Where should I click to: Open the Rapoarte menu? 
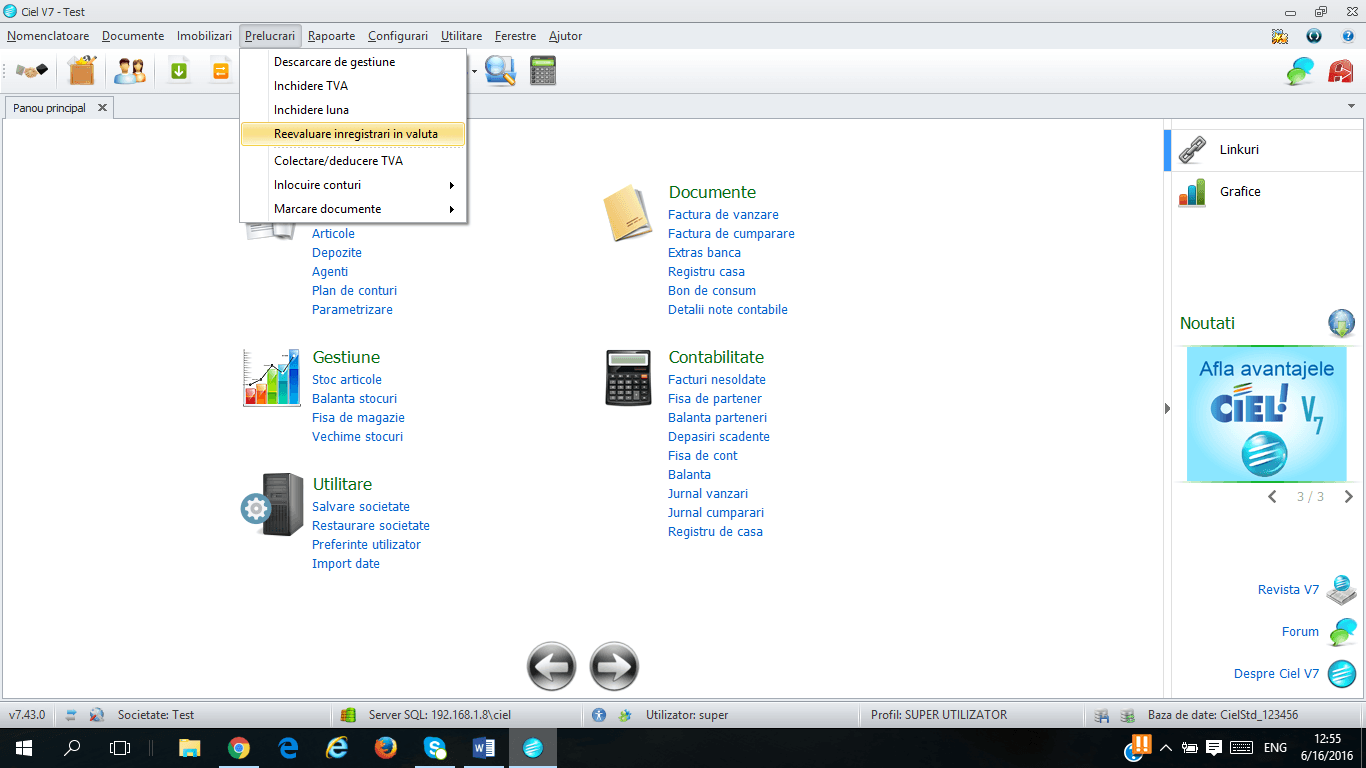click(x=331, y=36)
